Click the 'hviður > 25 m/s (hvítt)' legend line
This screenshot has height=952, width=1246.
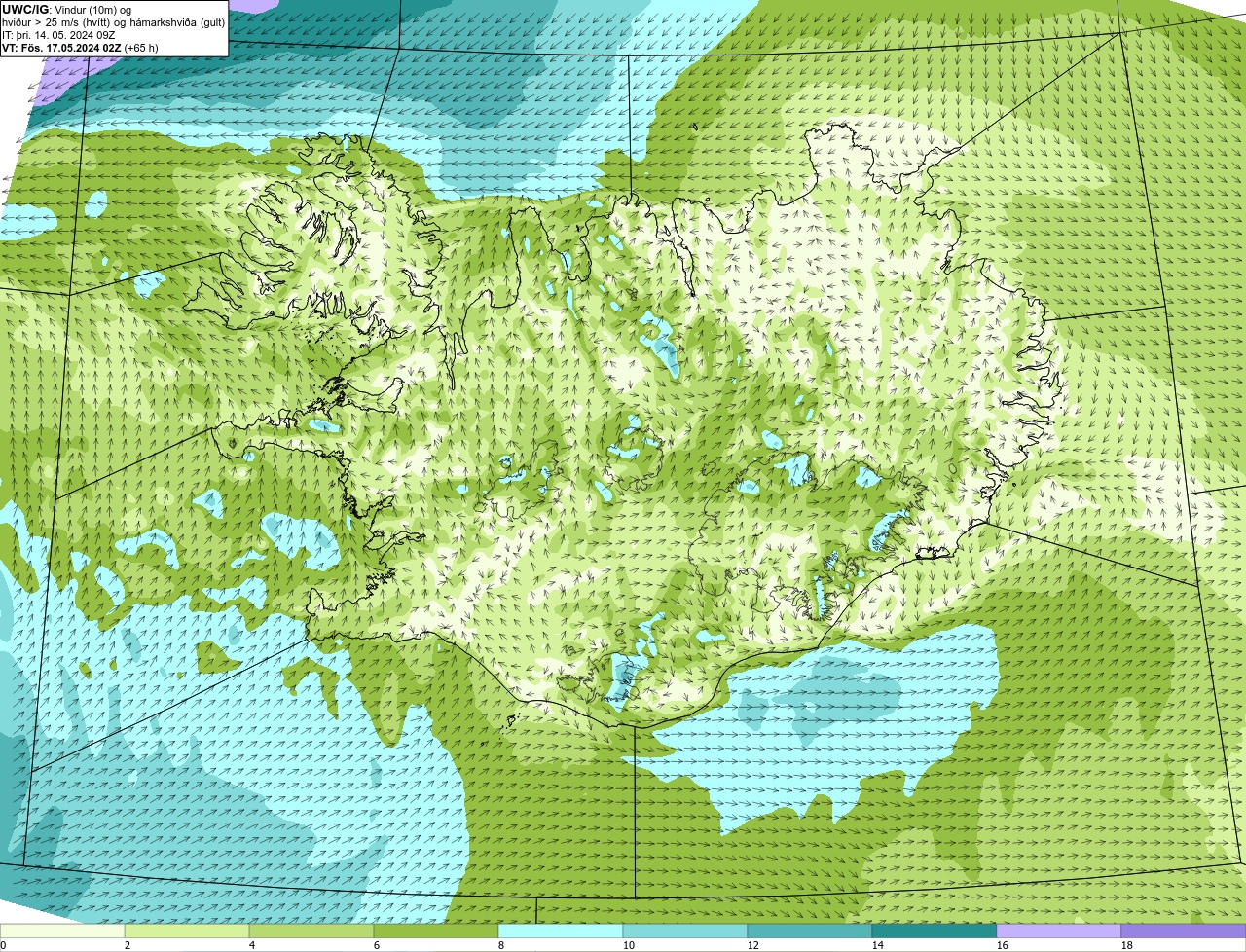(x=113, y=22)
